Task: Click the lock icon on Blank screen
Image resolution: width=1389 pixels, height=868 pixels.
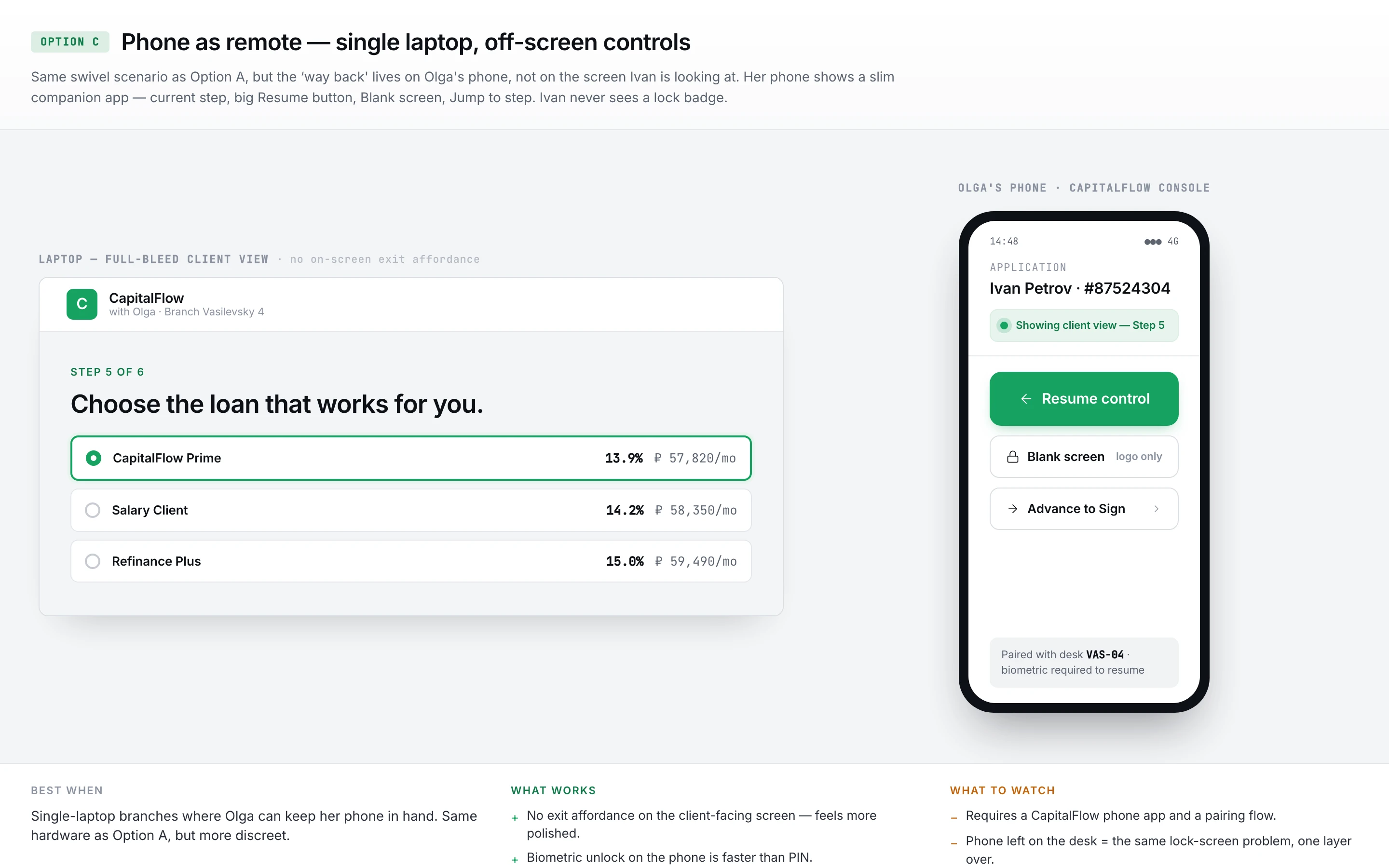Action: coord(1012,457)
